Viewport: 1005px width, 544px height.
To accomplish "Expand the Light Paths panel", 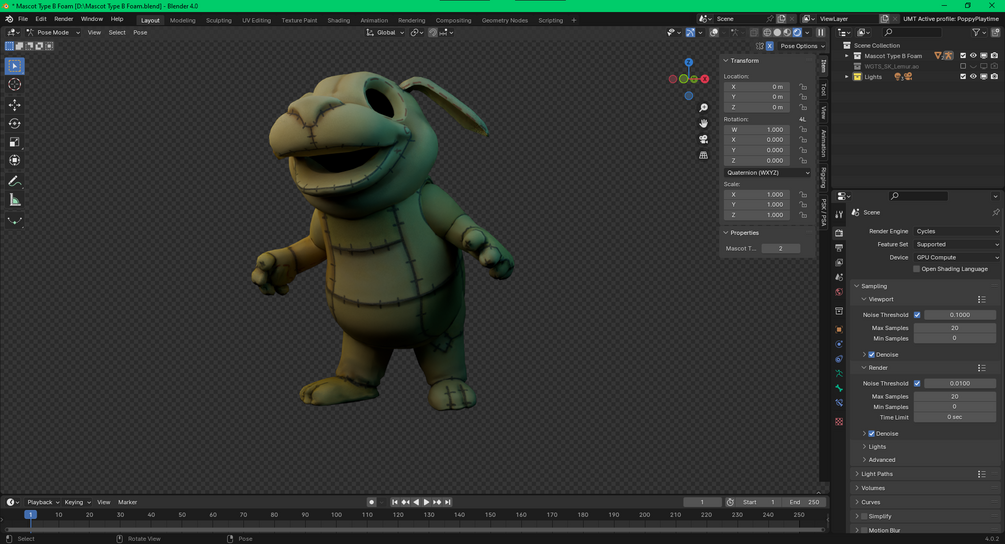I will (877, 474).
